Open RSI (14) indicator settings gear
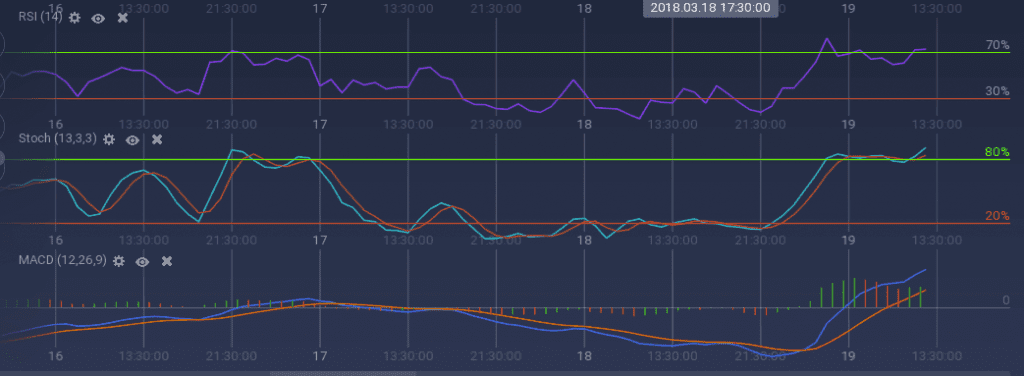The width and height of the screenshot is (1024, 376). 74,18
